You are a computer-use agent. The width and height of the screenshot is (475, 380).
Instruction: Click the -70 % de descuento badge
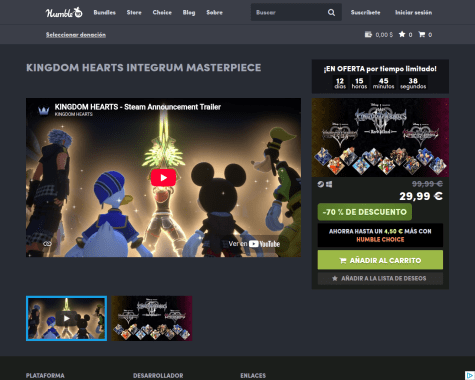365,212
